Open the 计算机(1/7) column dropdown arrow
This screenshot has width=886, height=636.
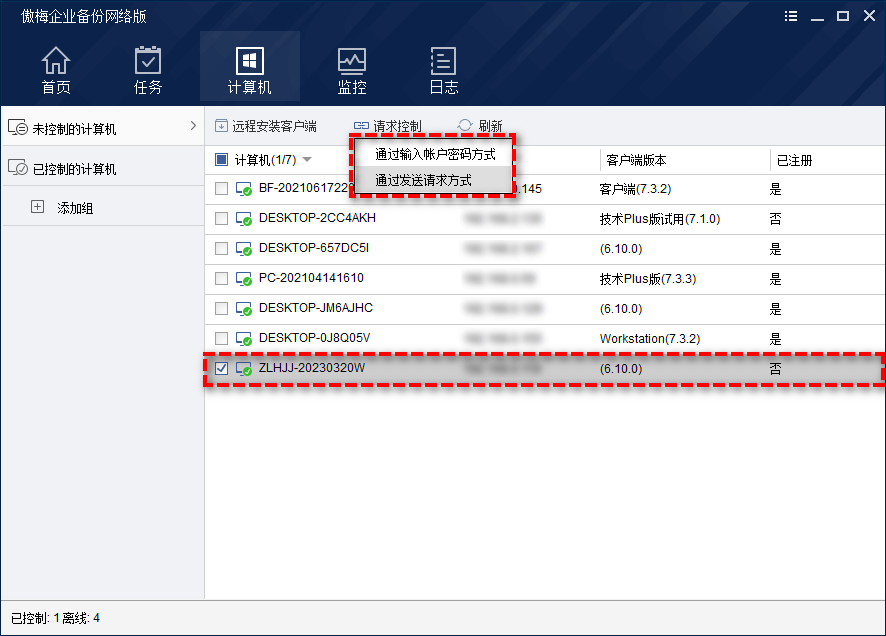(307, 160)
